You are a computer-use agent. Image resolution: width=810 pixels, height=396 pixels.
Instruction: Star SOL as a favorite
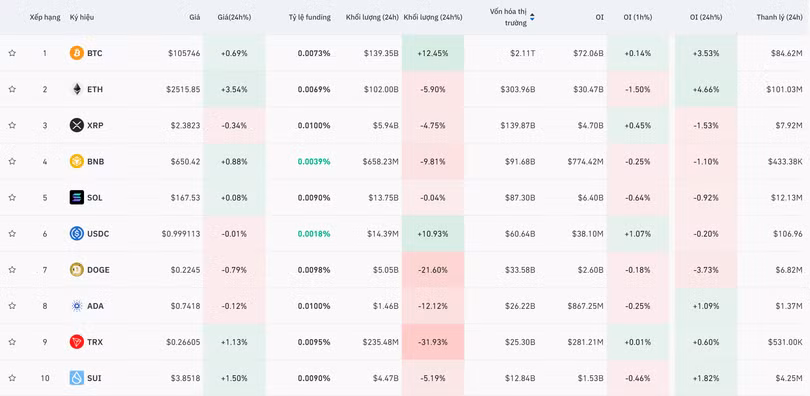point(12,198)
